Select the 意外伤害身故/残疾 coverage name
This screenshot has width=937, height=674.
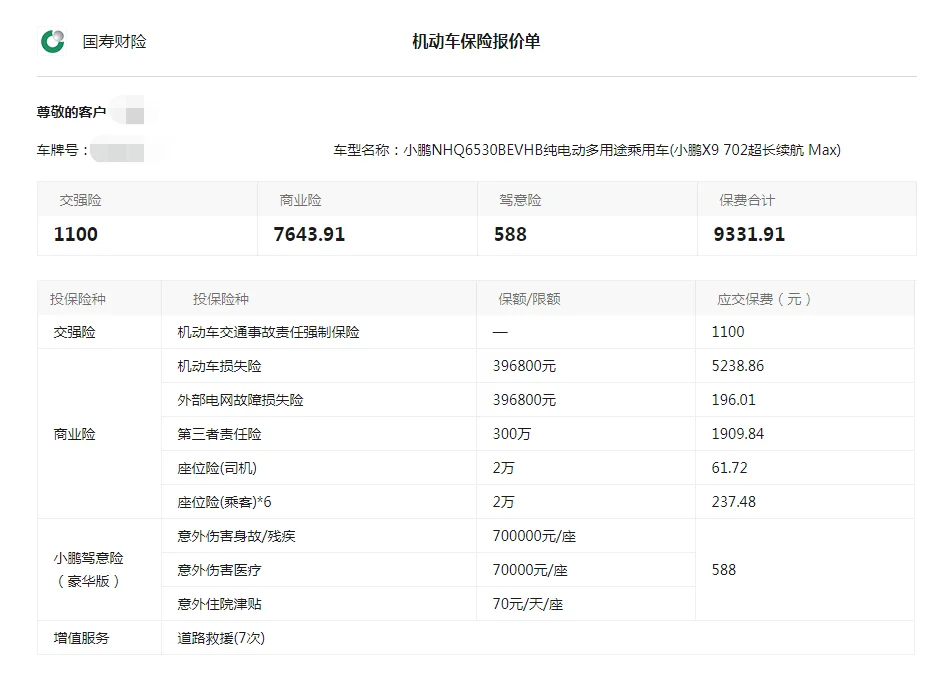click(x=236, y=537)
